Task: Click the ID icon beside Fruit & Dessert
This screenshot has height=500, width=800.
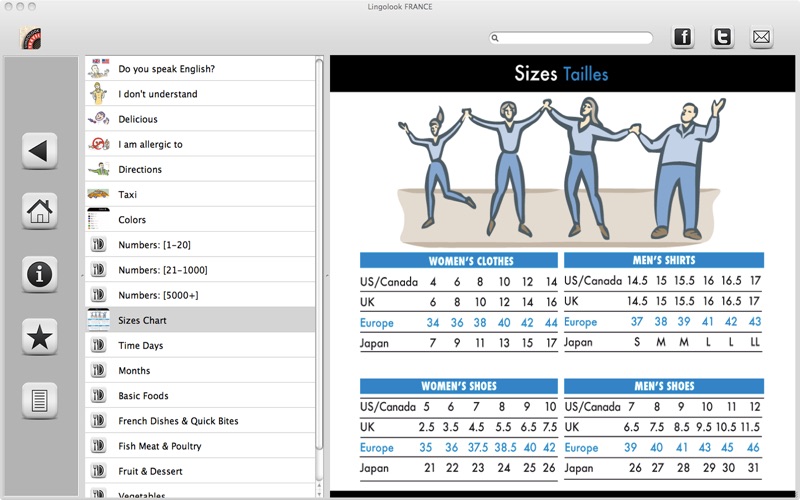Action: pyautogui.click(x=98, y=470)
